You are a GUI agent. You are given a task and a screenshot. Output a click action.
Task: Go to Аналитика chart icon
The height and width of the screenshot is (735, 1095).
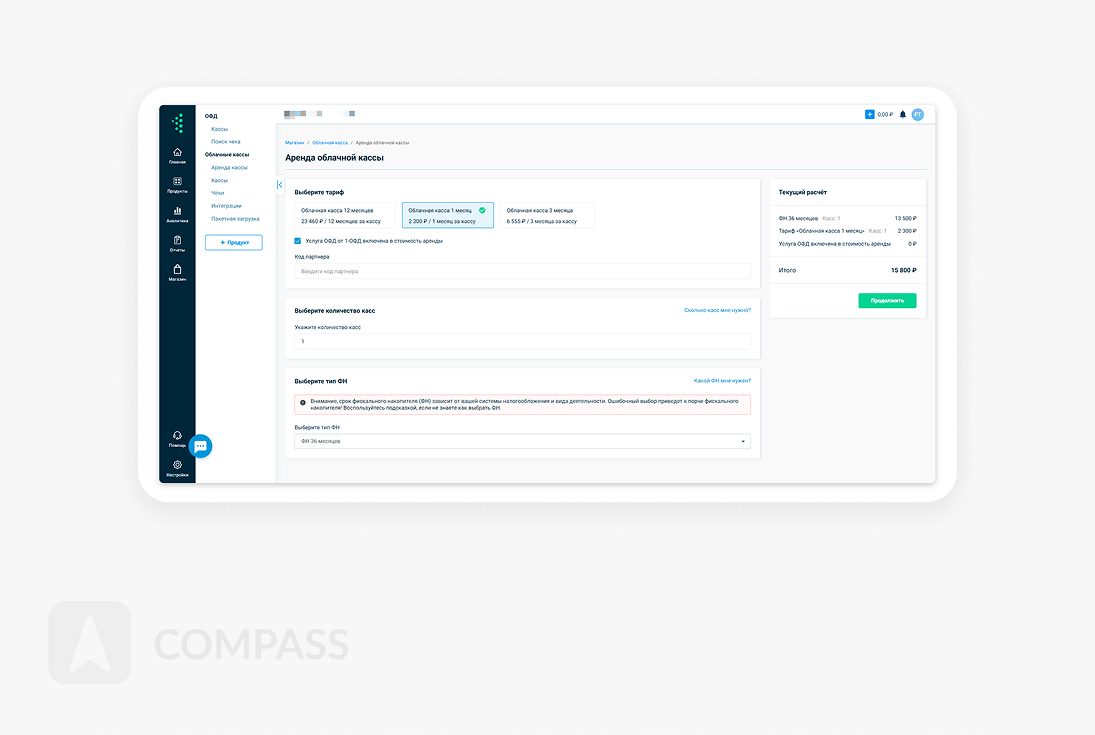(177, 211)
